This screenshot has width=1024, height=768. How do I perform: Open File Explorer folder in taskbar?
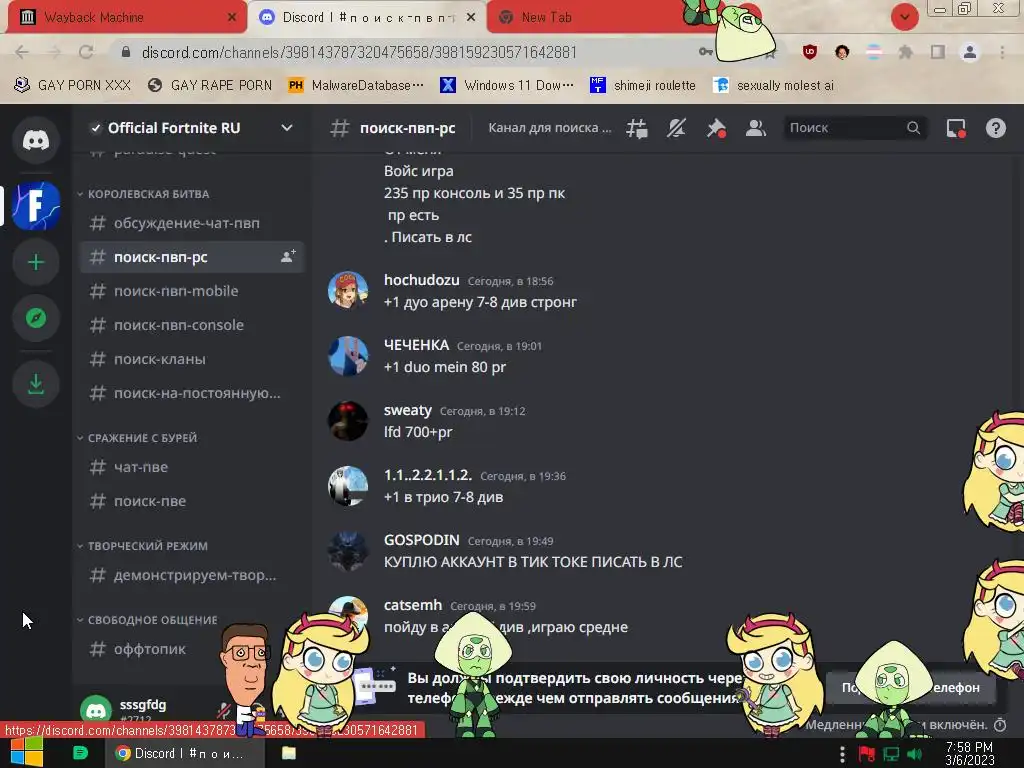coord(289,753)
